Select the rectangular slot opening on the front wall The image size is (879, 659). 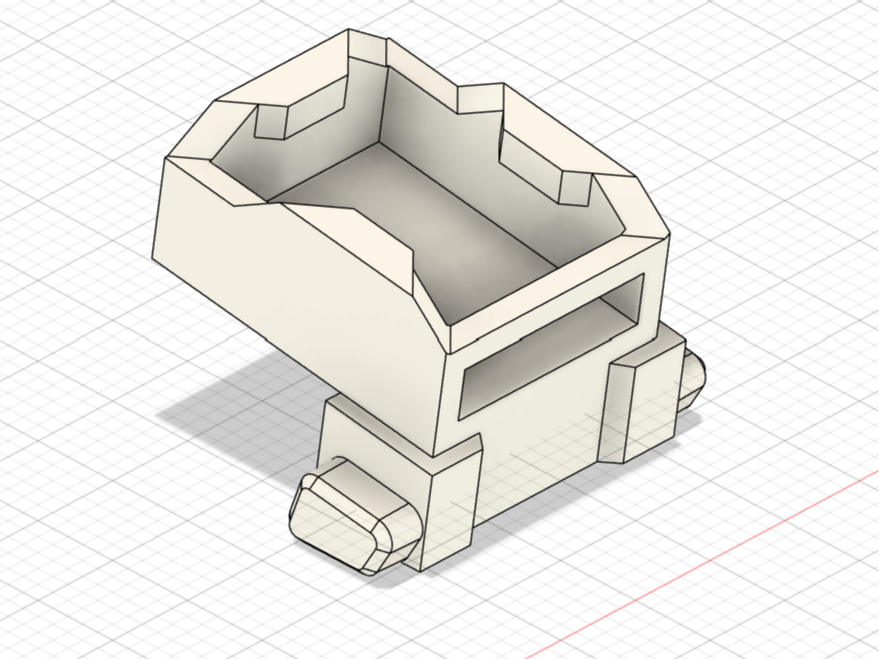point(552,346)
